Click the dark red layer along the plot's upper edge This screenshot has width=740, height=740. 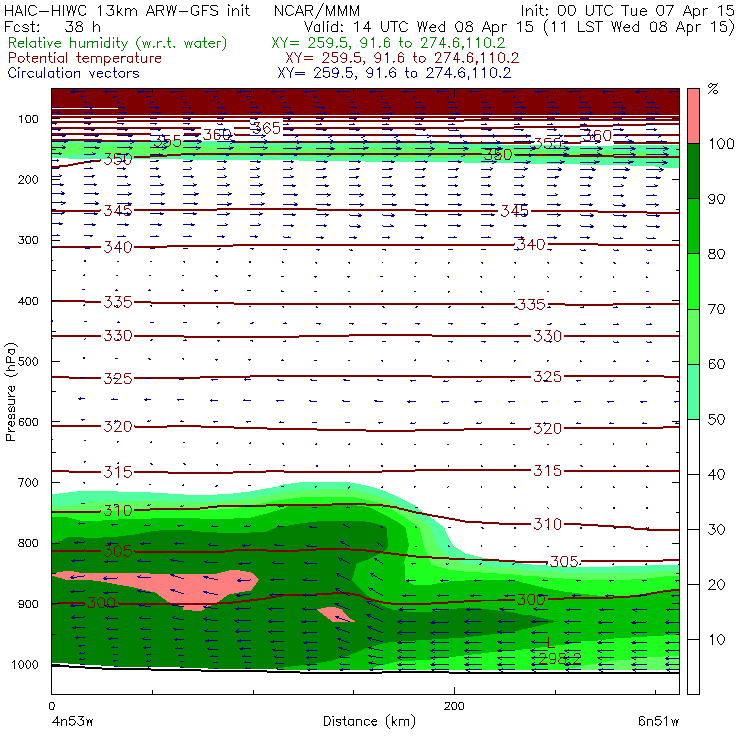[x=365, y=101]
